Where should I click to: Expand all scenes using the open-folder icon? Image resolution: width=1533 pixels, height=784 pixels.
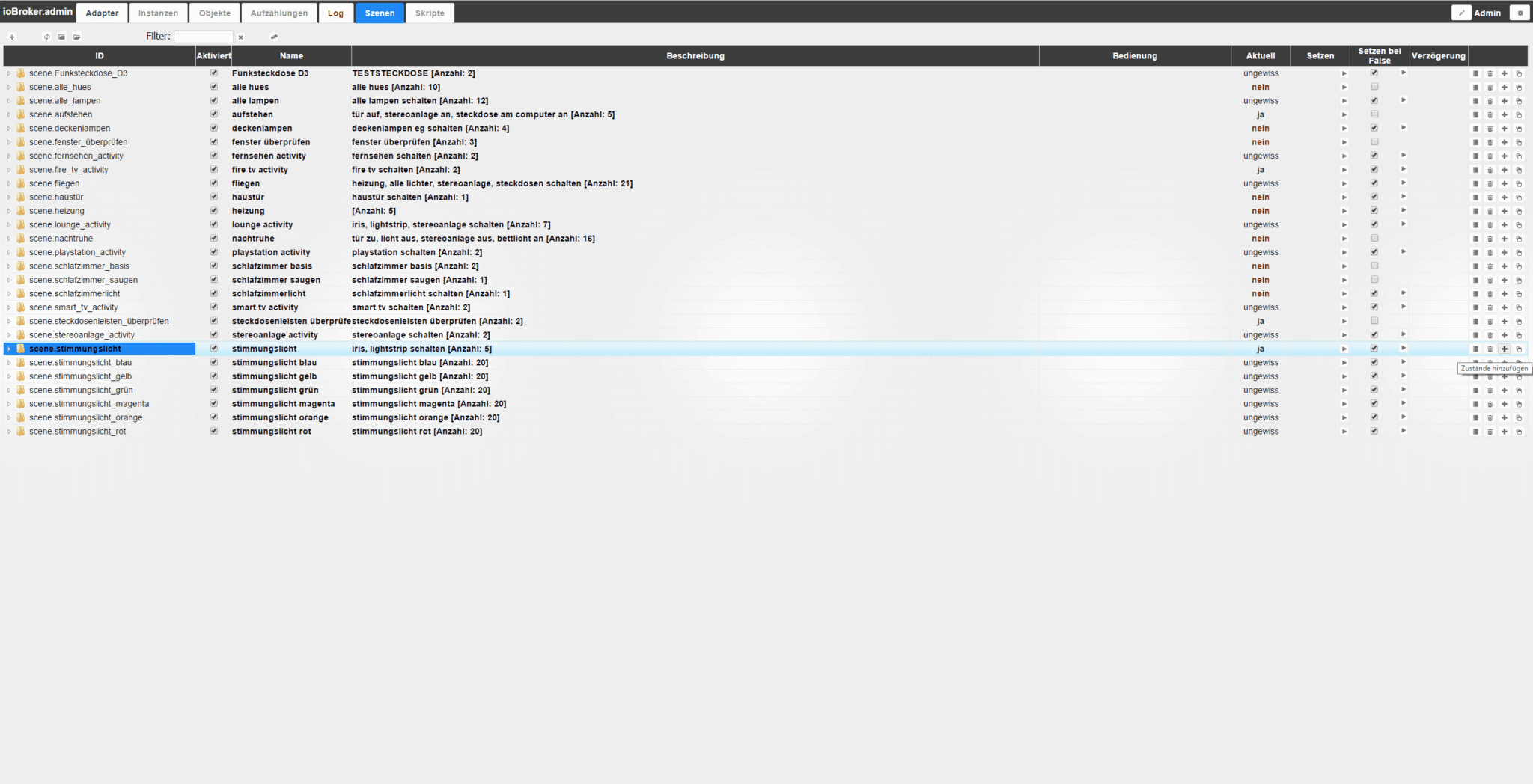76,37
